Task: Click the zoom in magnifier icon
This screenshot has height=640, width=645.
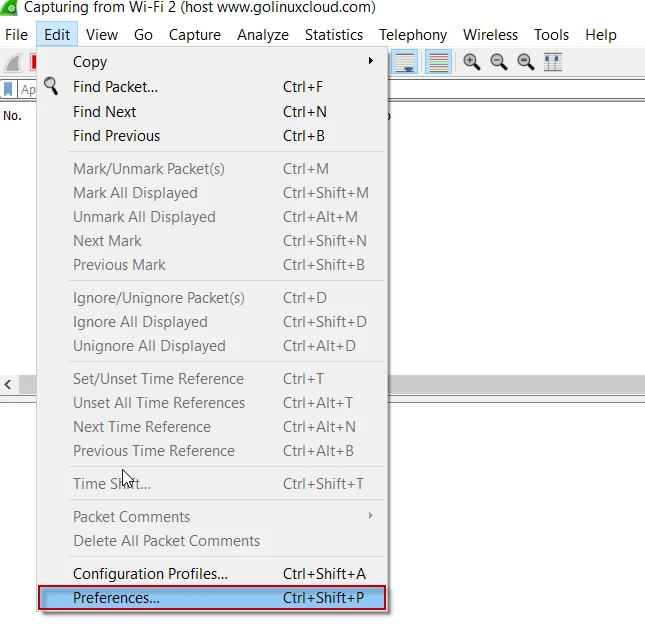Action: [x=472, y=62]
